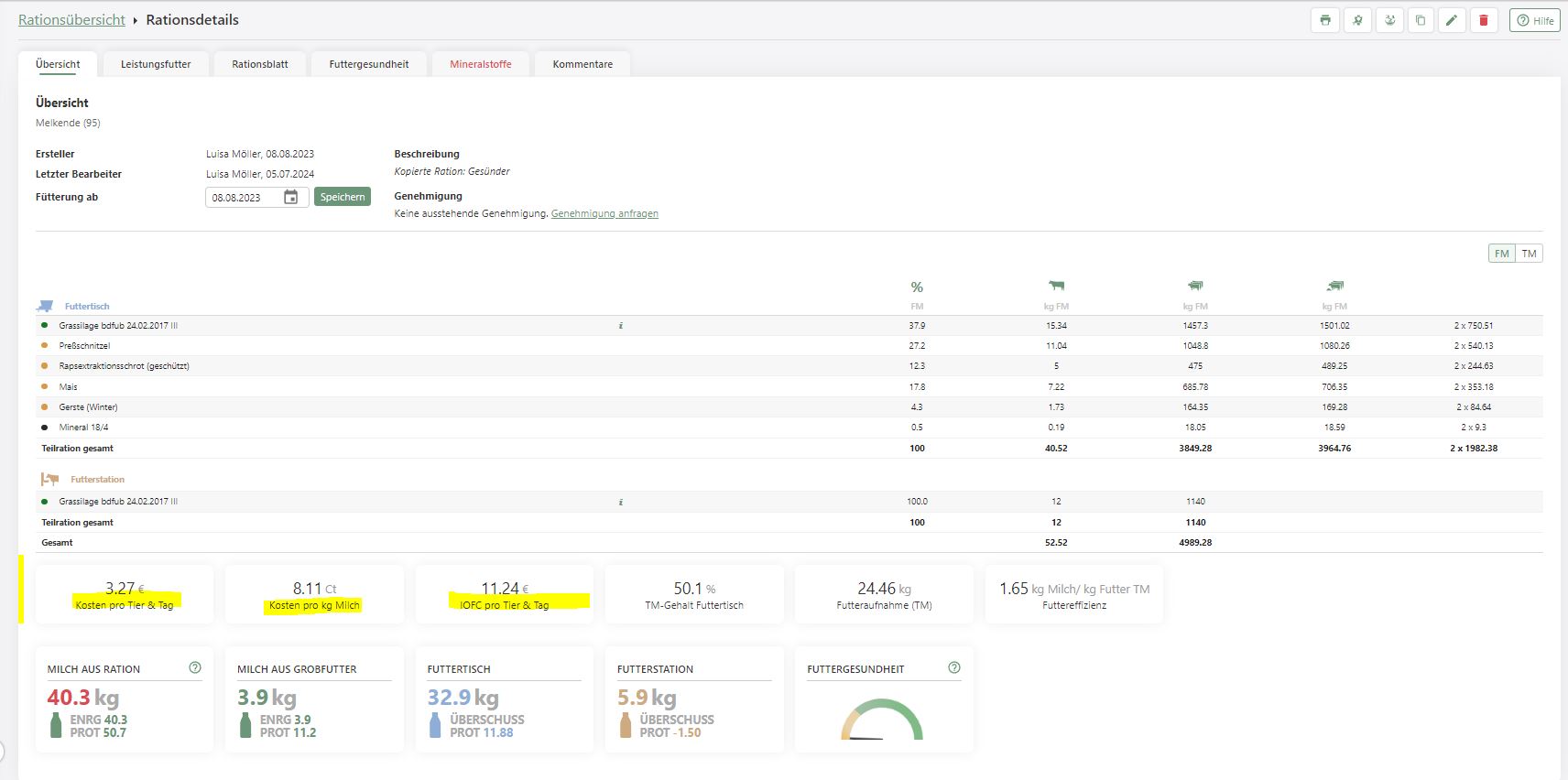Click the TM-Gehalt Futtertisch card
This screenshot has height=780, width=1568.
[694, 595]
